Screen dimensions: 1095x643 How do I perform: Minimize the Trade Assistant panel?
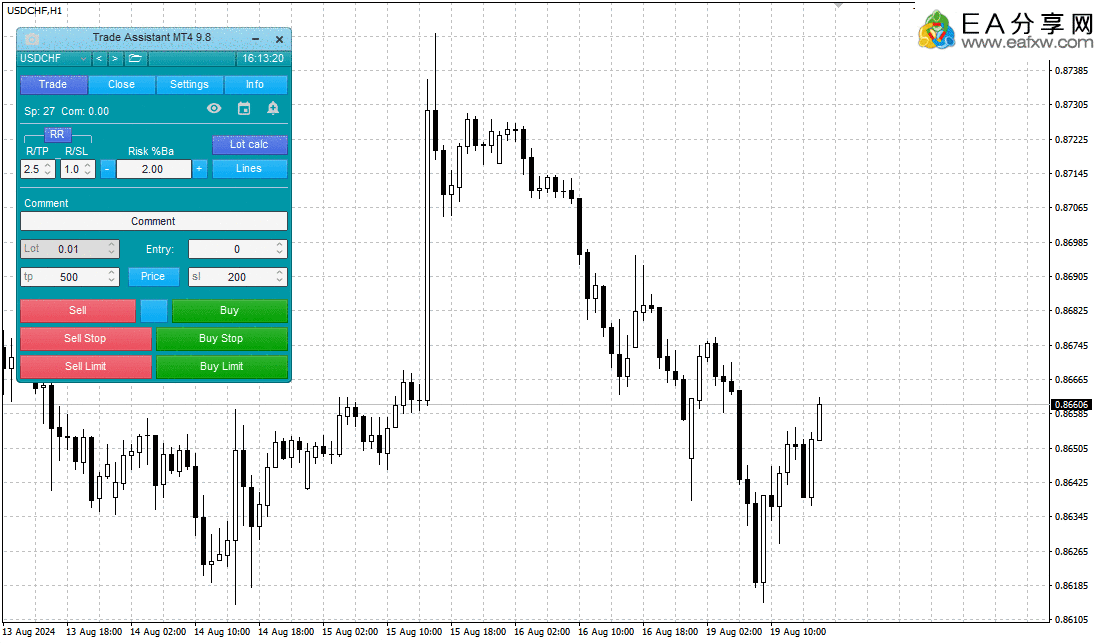(256, 40)
